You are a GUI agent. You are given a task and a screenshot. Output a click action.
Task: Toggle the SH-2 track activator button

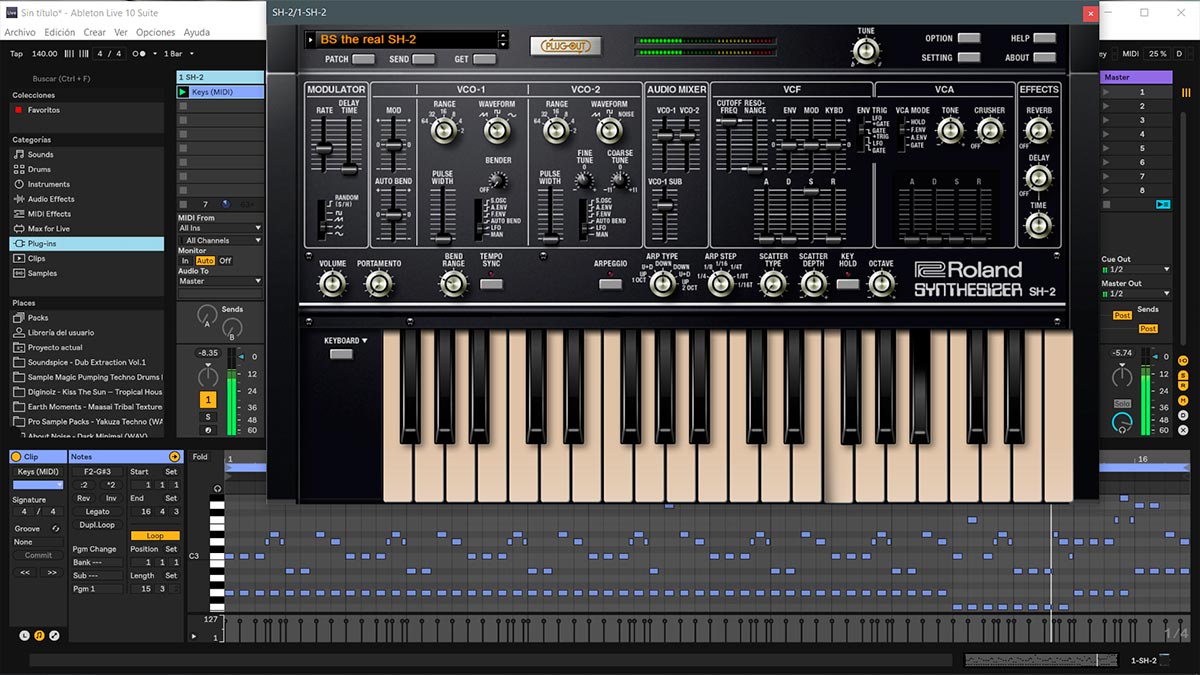208,400
